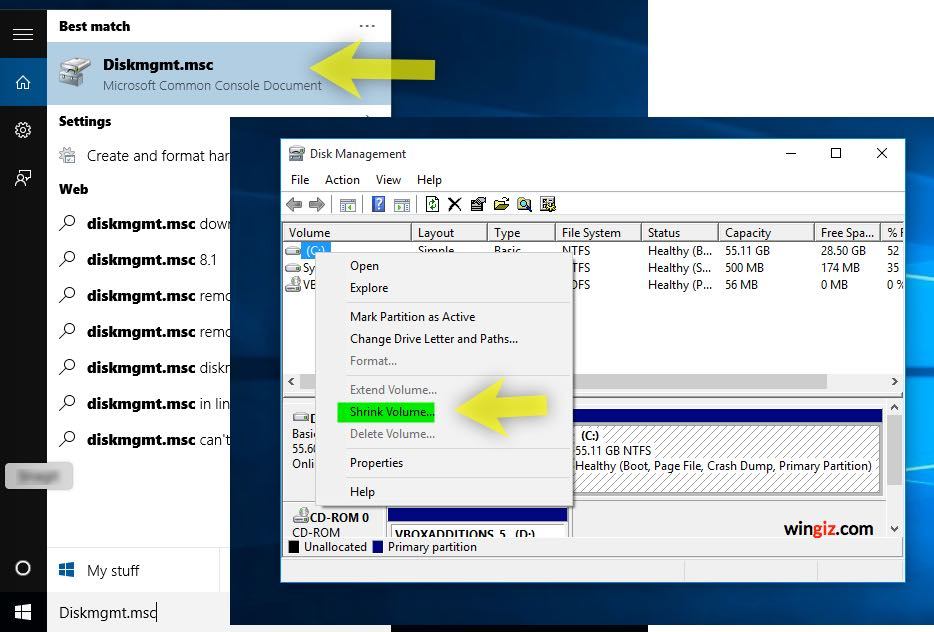Click the '56 MB' capacity cell
The width and height of the screenshot is (934, 632).
(x=741, y=285)
